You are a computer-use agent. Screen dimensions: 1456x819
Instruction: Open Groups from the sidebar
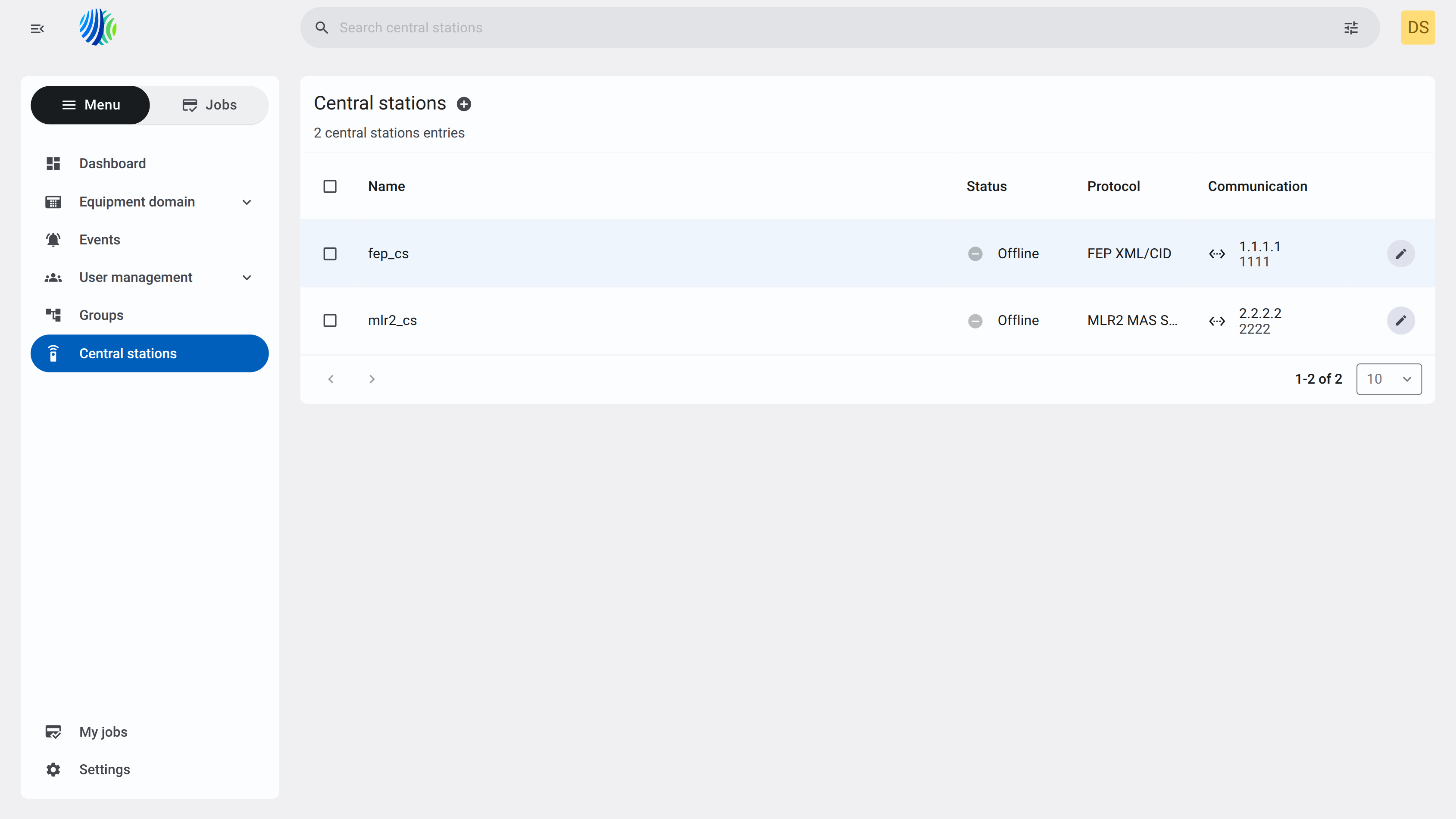[150, 315]
